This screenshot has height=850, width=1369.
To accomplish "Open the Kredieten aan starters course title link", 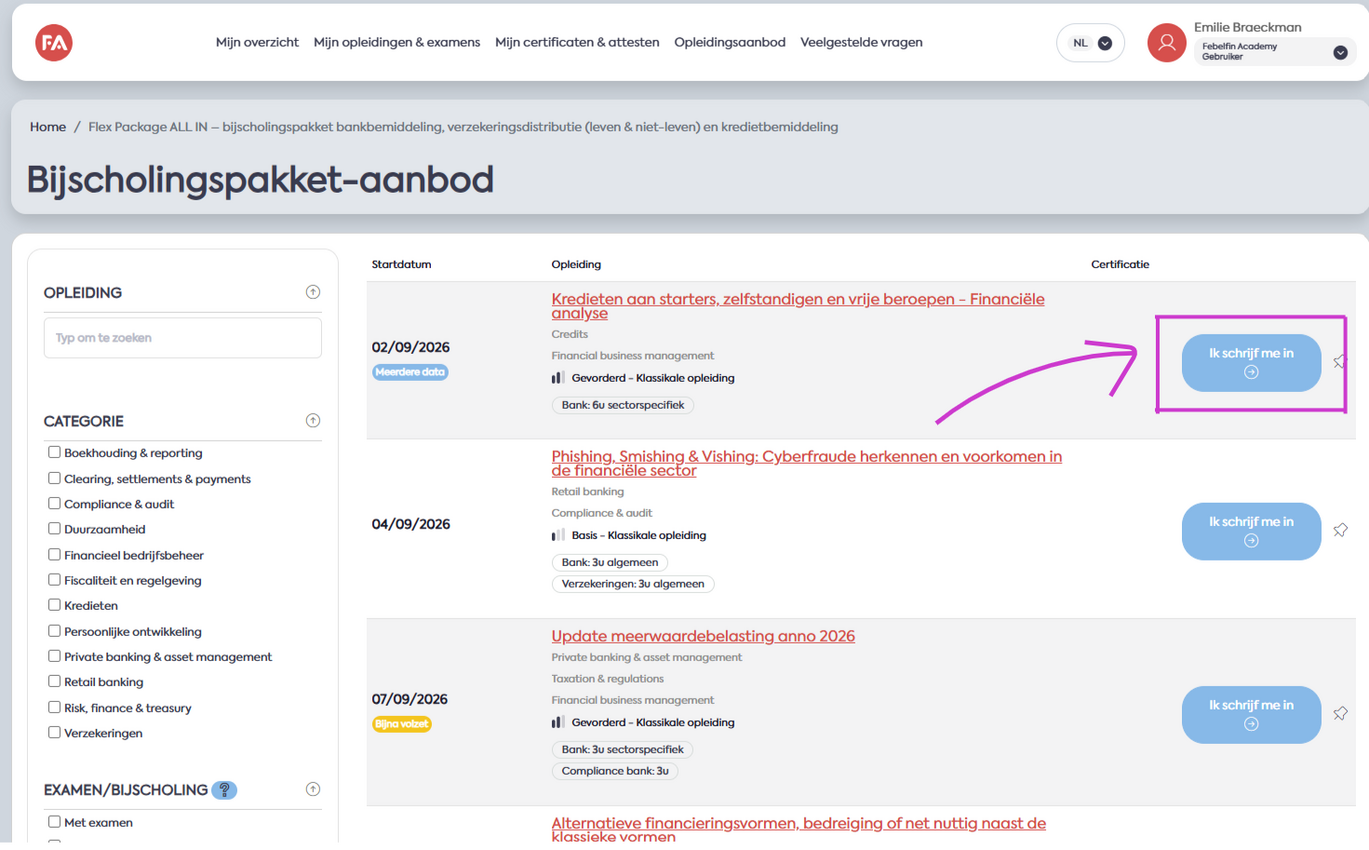I will click(798, 306).
